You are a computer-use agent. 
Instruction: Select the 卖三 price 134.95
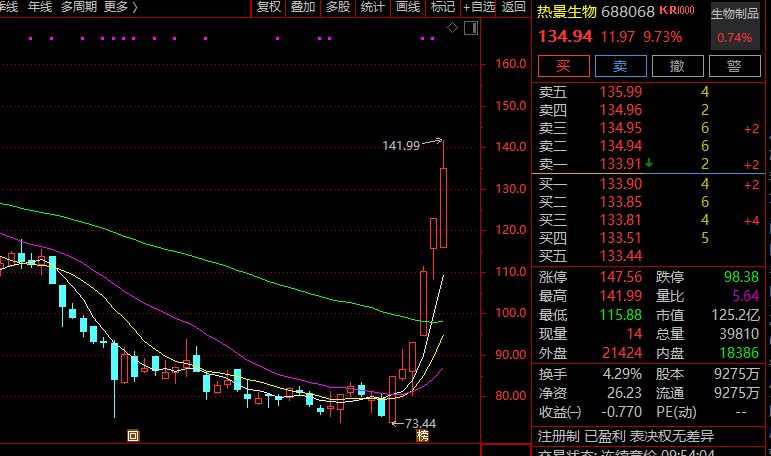pyautogui.click(x=621, y=128)
